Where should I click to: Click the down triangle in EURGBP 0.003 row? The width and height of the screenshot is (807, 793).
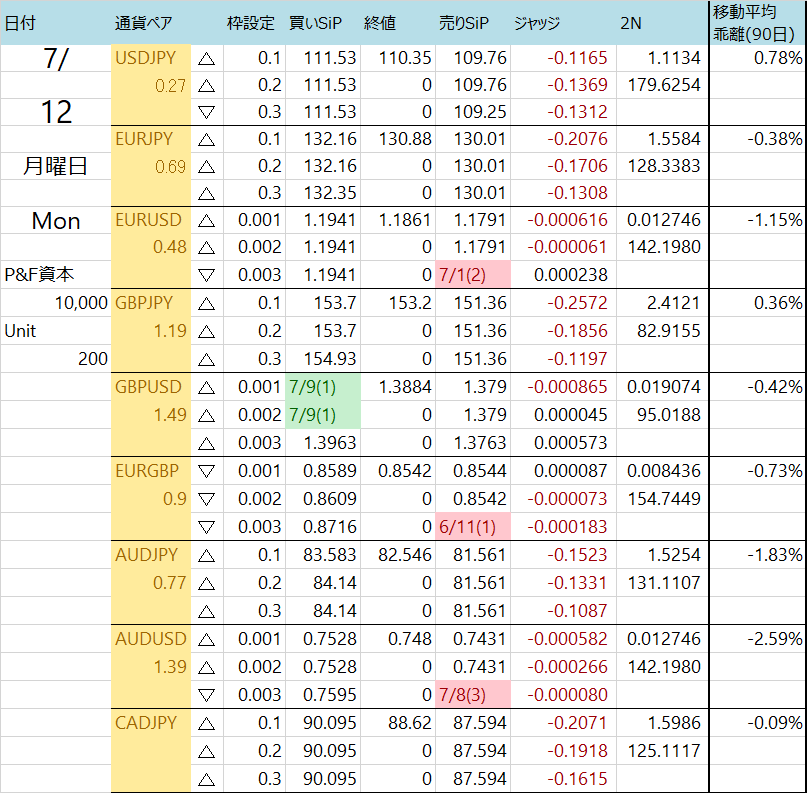click(x=206, y=527)
